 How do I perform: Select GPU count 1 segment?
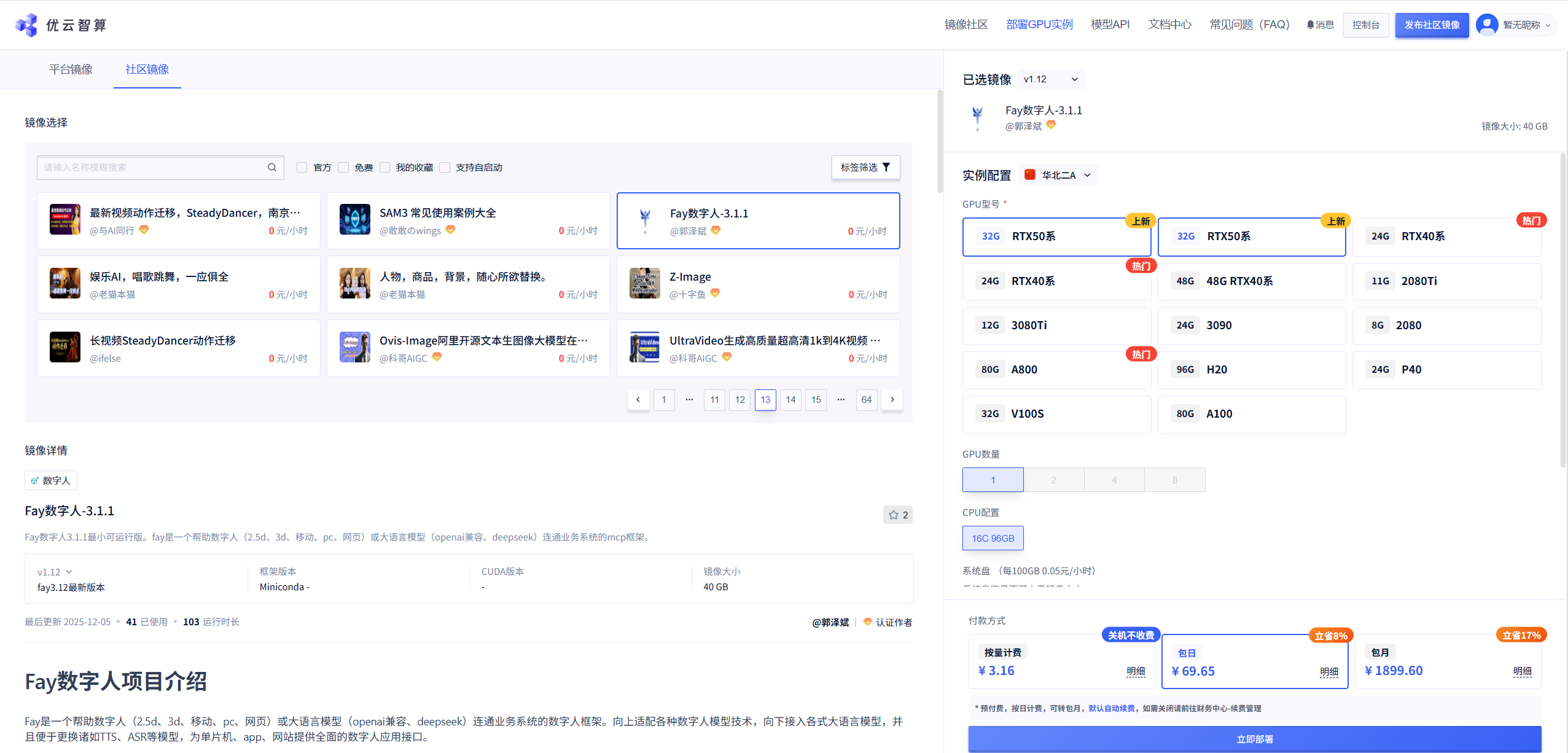click(x=993, y=480)
